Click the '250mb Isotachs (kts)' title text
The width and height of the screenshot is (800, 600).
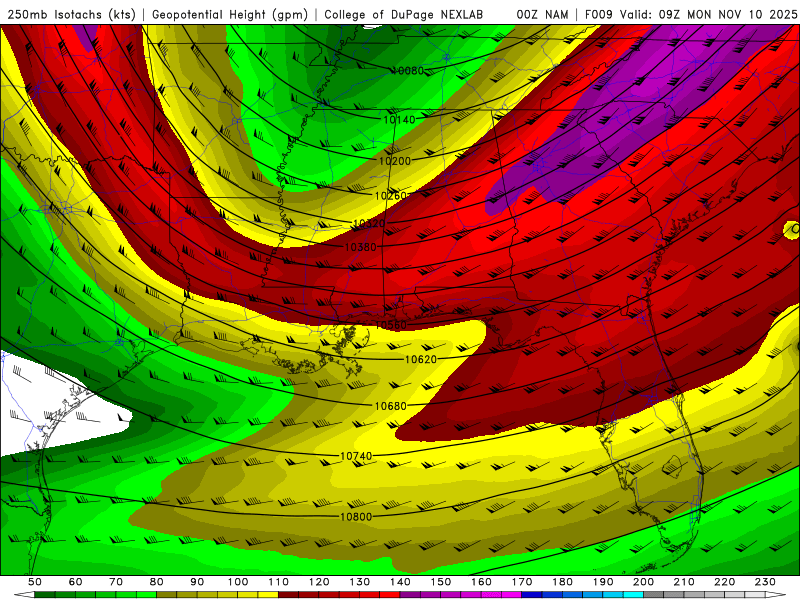[71, 14]
